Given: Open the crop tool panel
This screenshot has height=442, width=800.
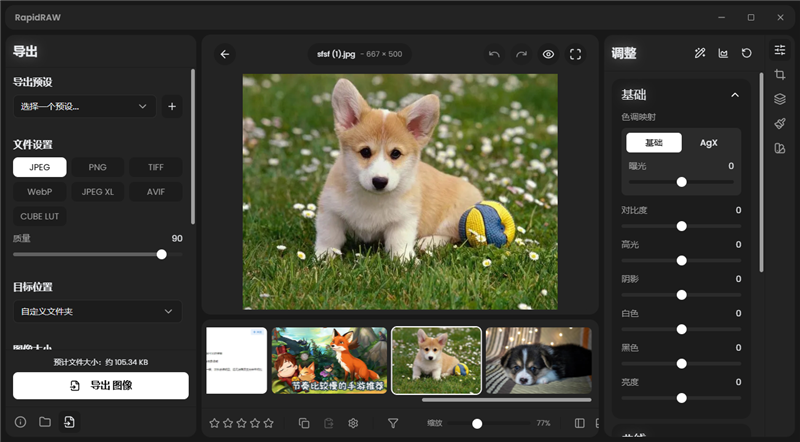Looking at the screenshot, I should (780, 75).
